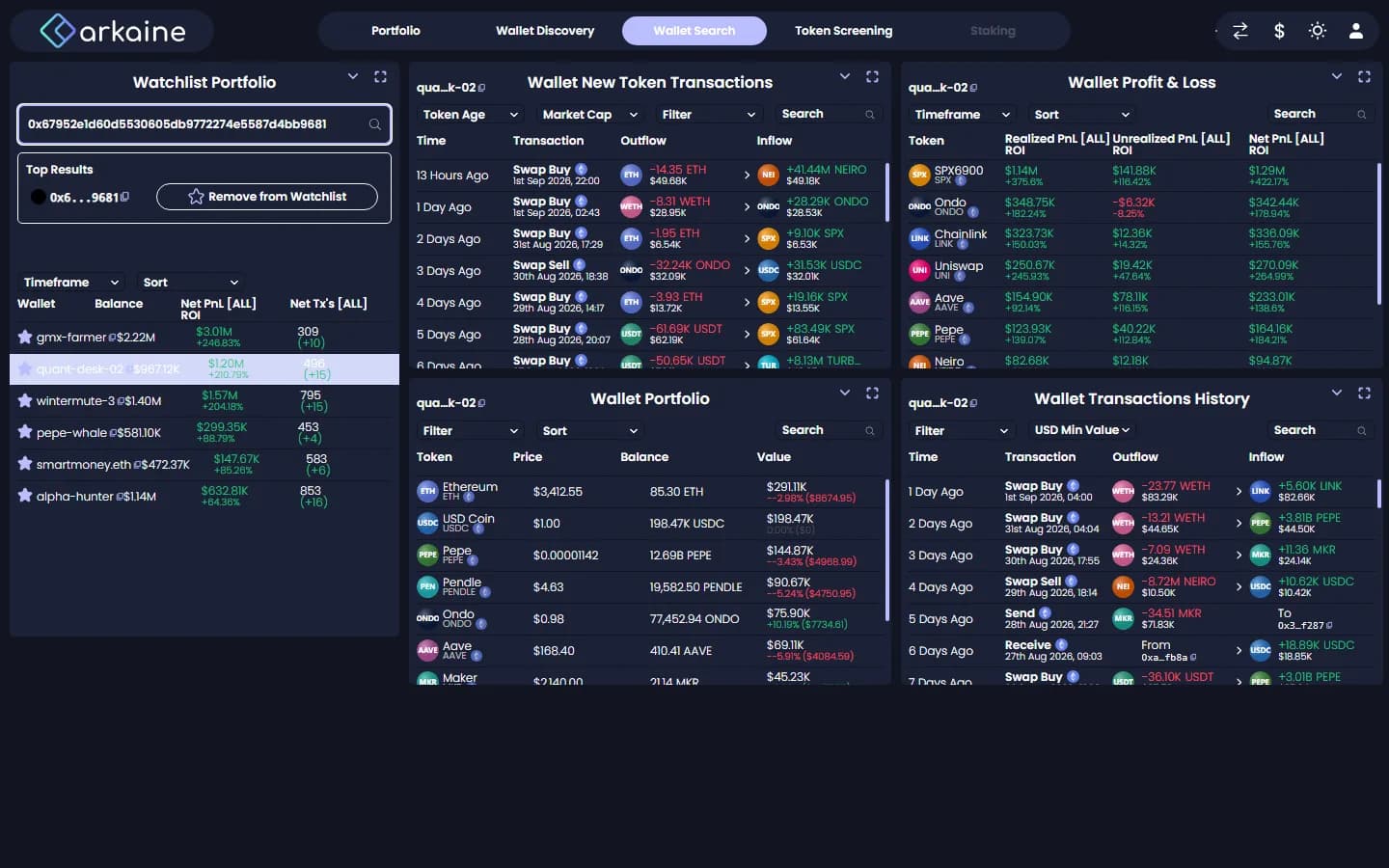
Task: Maximize the Wallet New Token Transactions panel
Action: tap(872, 76)
